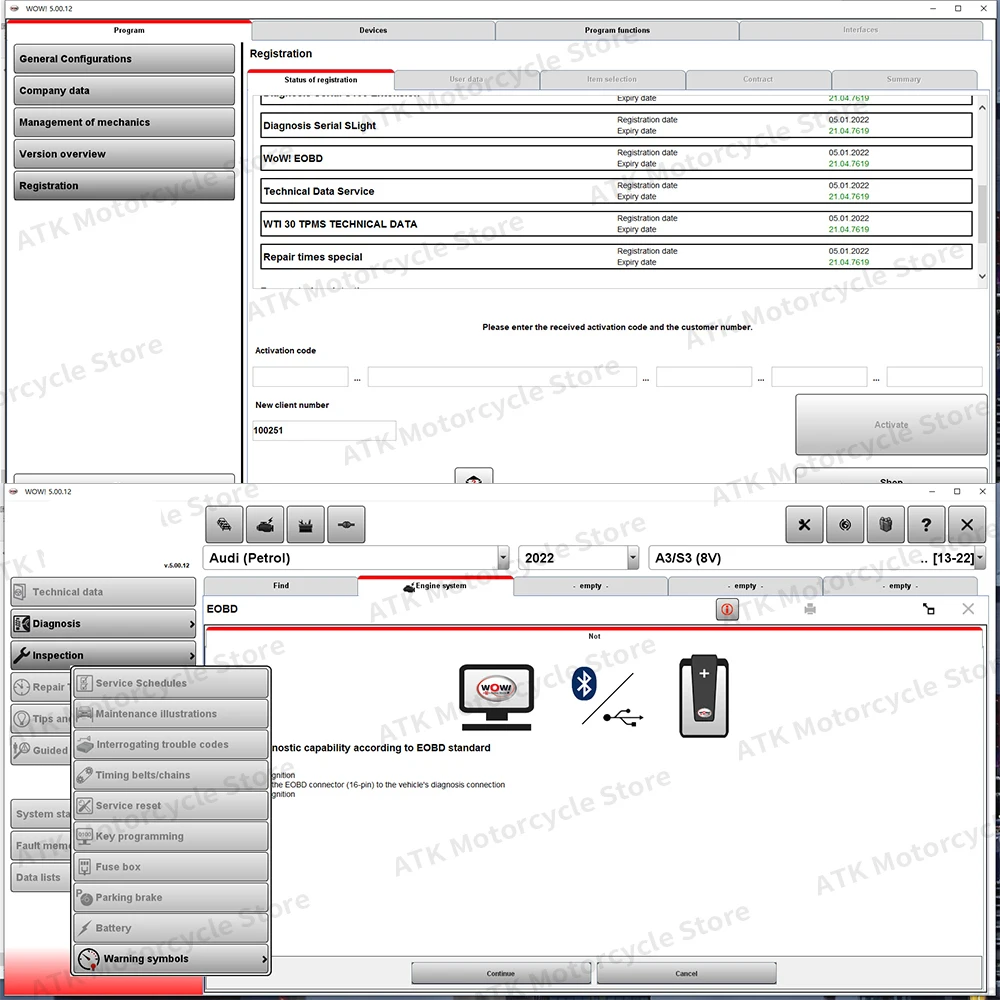Click the first Activation code input field
The width and height of the screenshot is (1000, 1000).
(x=300, y=376)
